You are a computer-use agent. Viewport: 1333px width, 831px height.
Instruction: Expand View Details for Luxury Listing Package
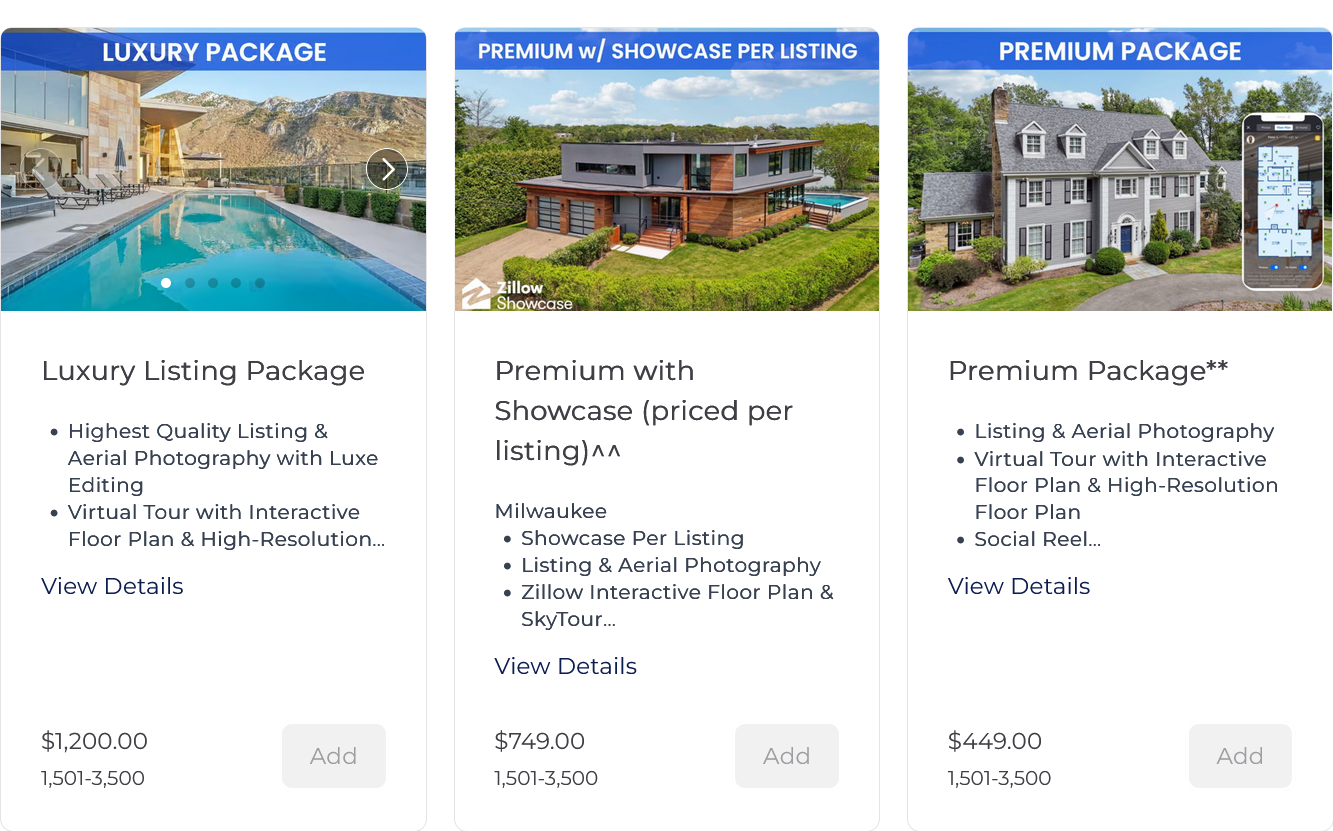click(112, 586)
